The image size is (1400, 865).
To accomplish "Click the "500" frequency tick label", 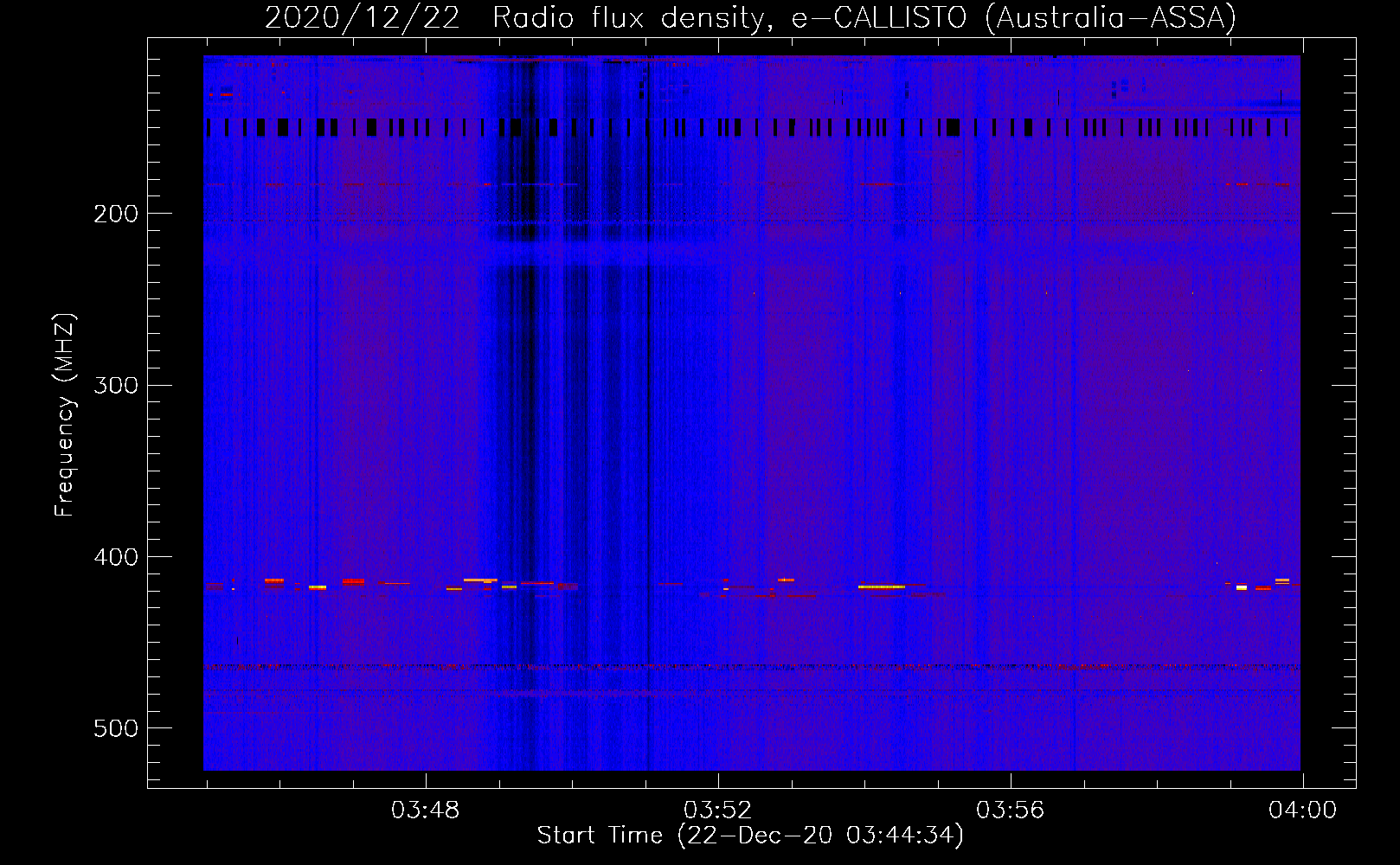I will [116, 728].
